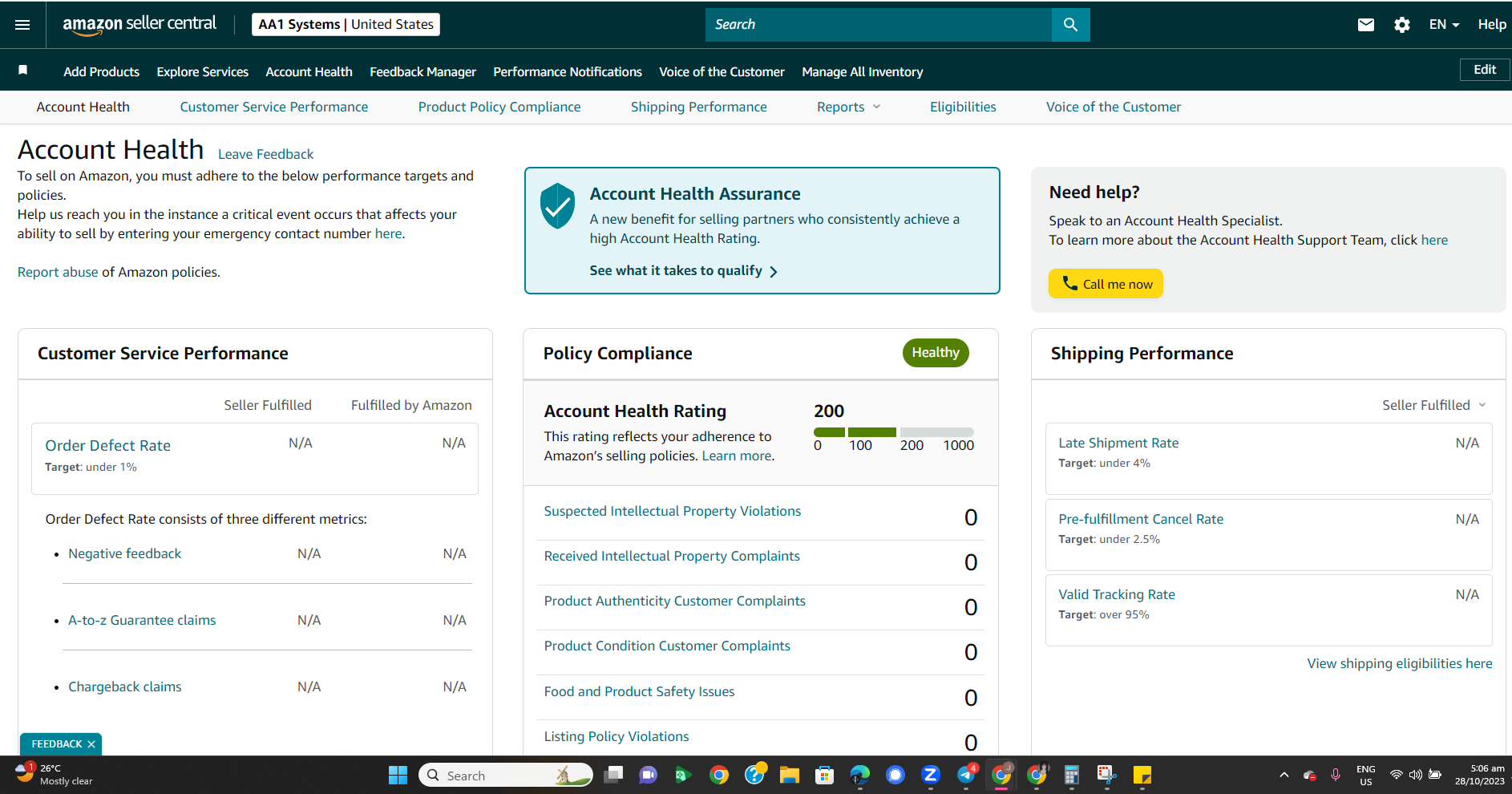Viewport: 1512px width, 794px height.
Task: Open Add Products in the top menu
Action: (x=102, y=71)
